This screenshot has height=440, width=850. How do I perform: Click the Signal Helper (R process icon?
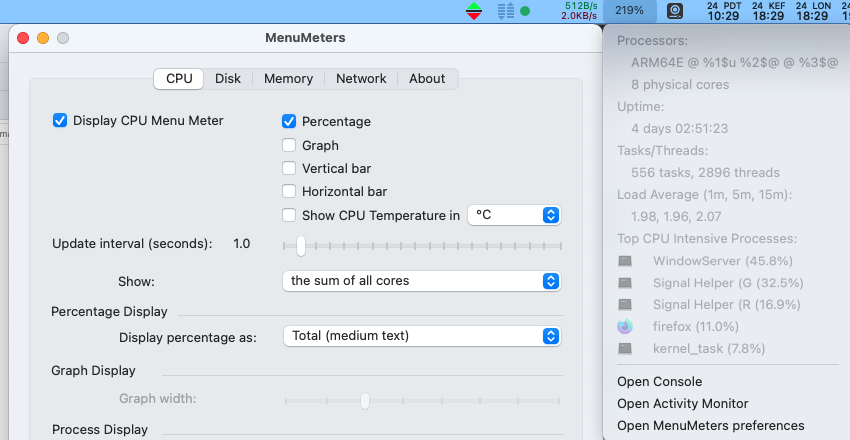(x=625, y=305)
